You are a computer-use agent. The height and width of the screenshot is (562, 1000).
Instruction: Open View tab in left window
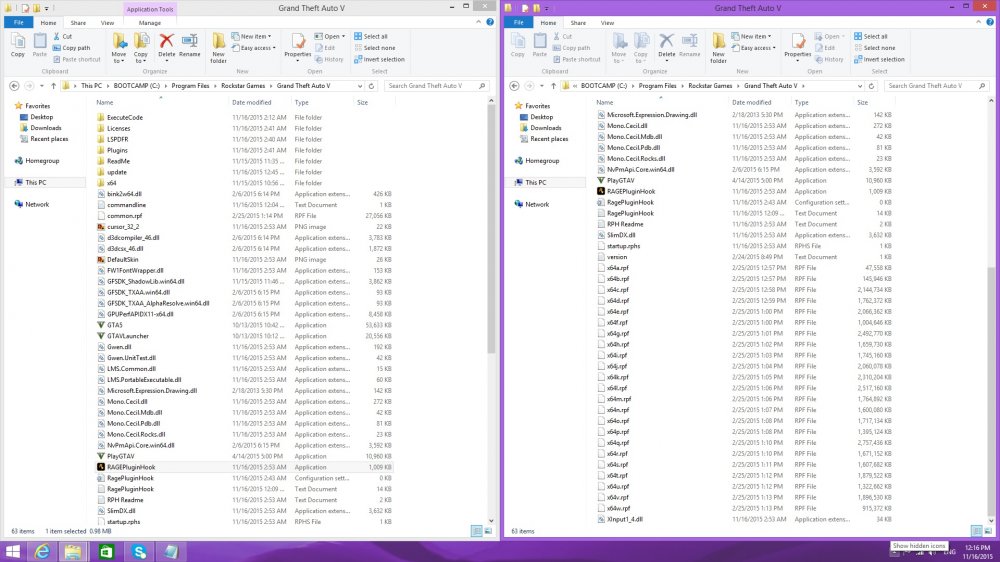tap(107, 23)
